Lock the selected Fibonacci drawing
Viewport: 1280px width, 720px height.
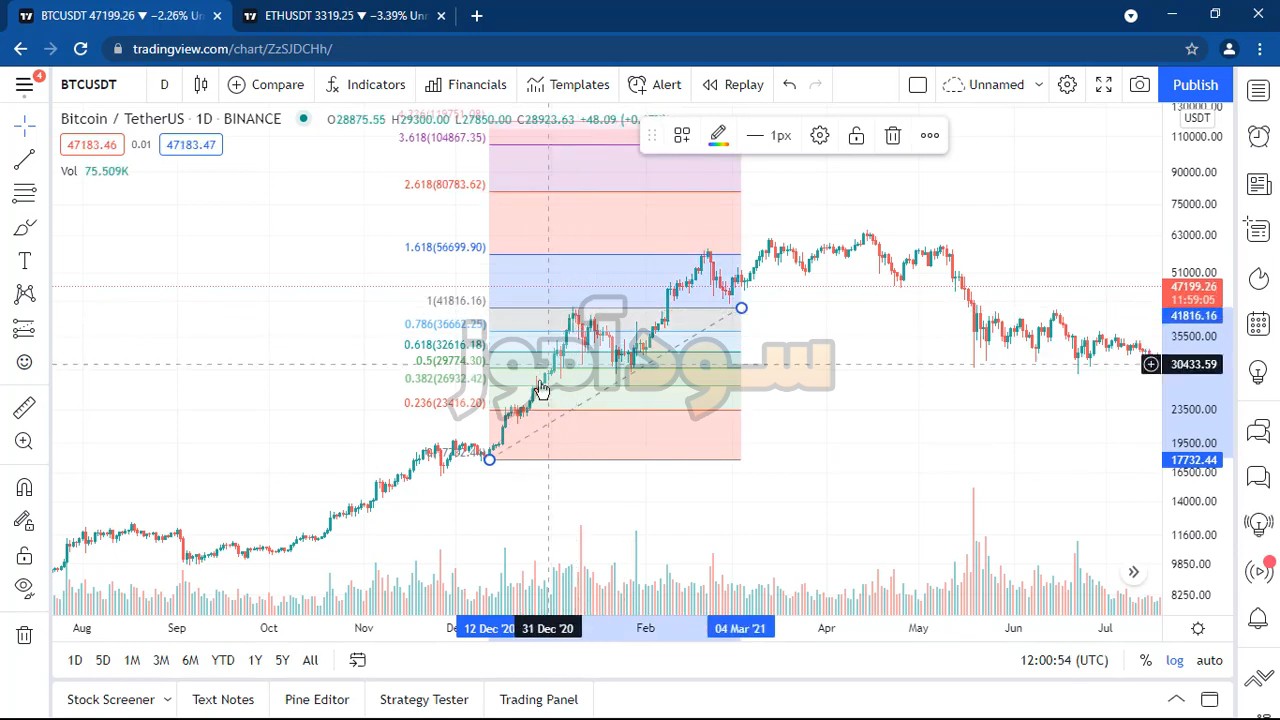856,136
